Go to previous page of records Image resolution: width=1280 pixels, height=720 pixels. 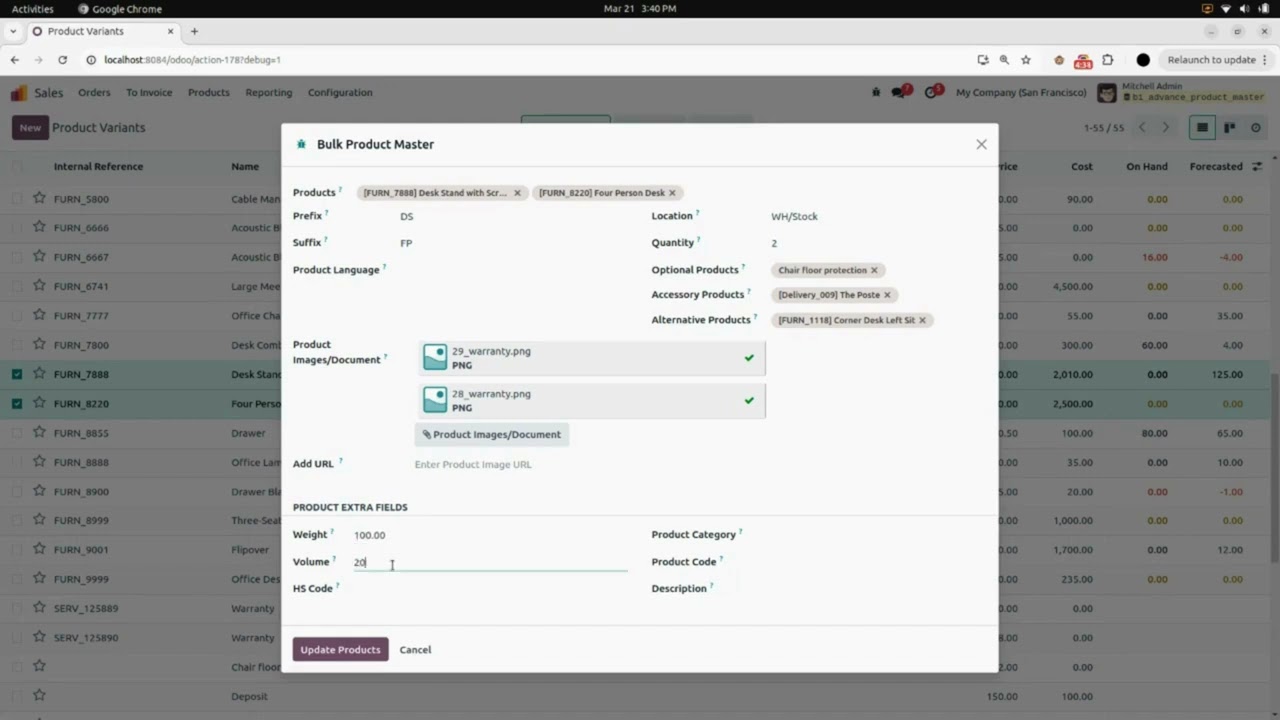1142,128
